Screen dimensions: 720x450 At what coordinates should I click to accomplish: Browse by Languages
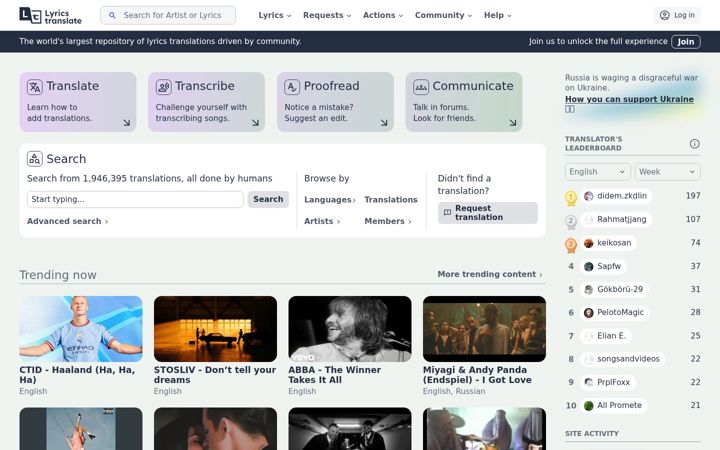(x=330, y=200)
